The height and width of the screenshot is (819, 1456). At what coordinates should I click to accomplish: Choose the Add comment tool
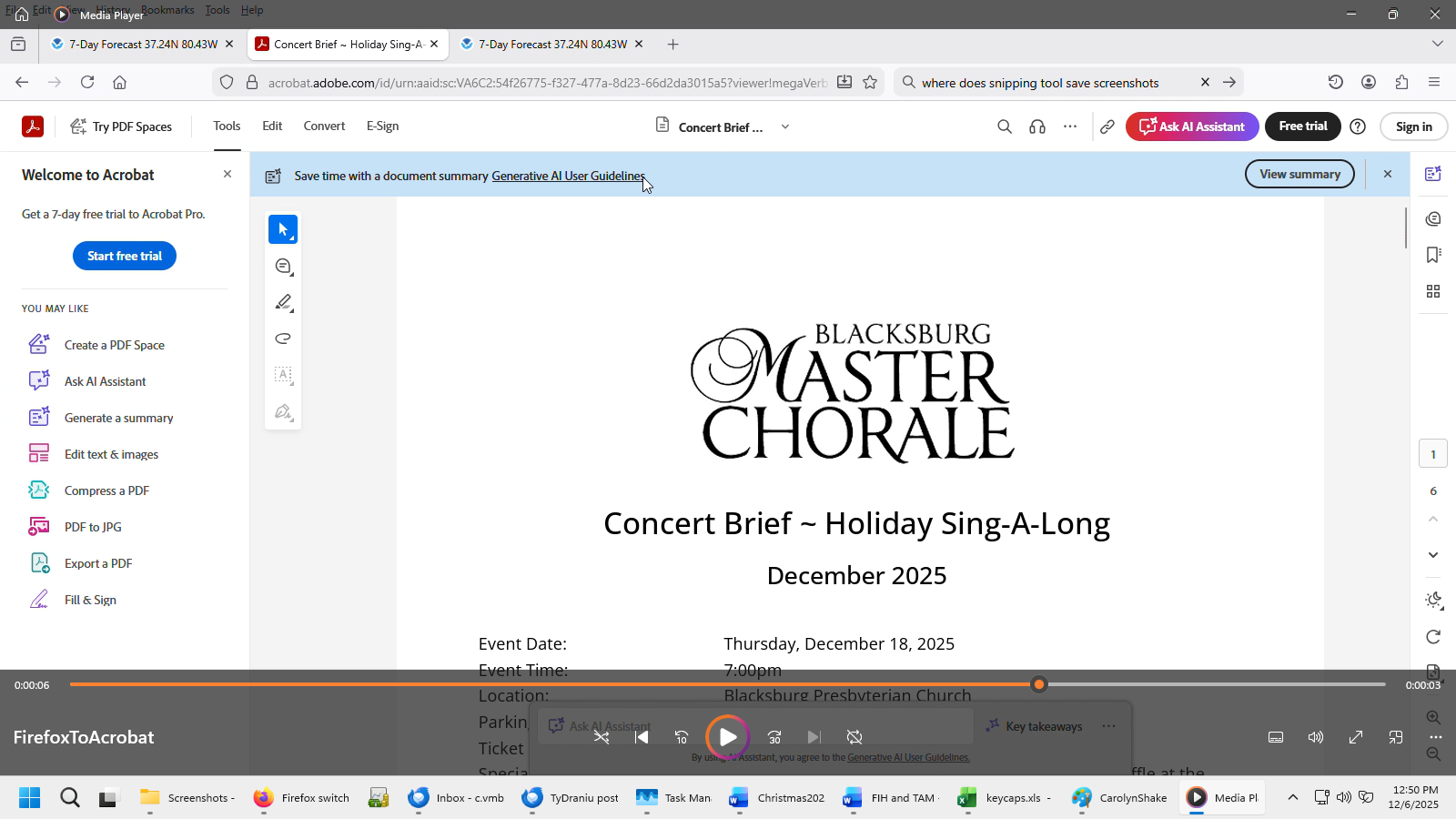coord(283,266)
